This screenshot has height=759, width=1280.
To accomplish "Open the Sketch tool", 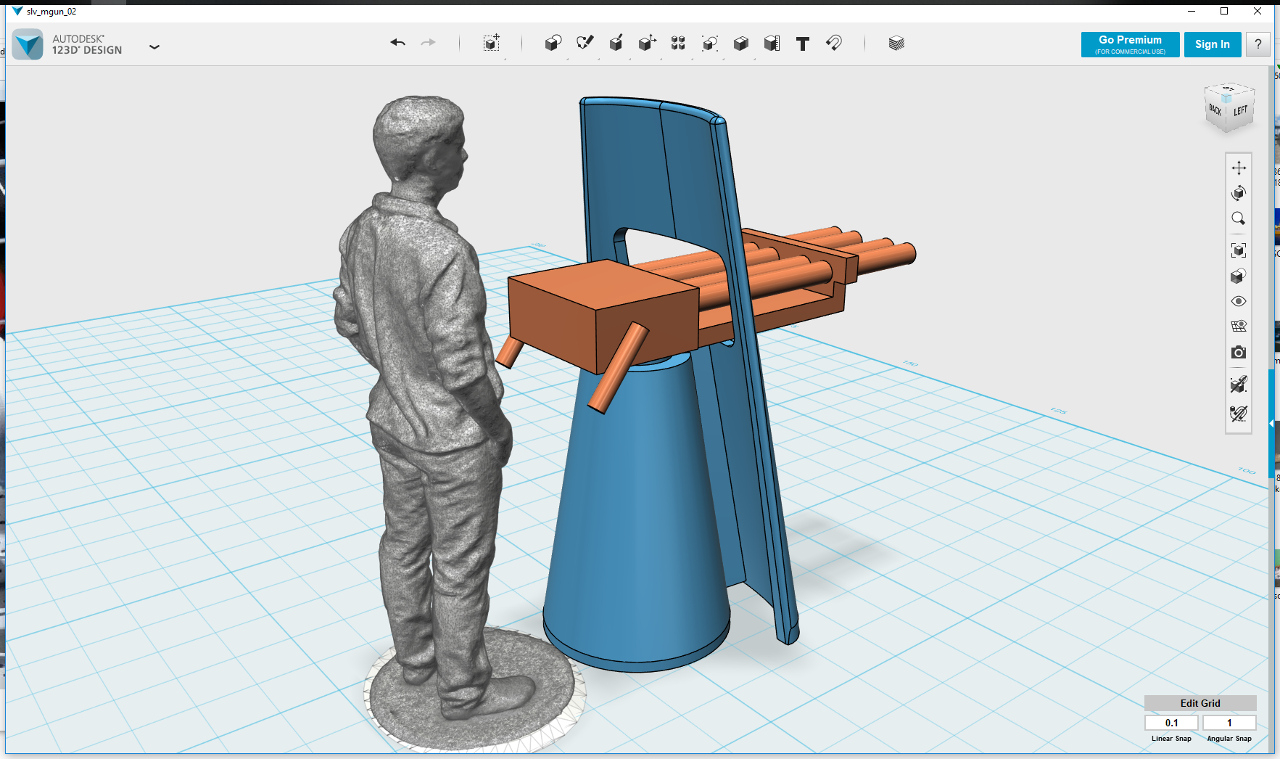I will (x=585, y=43).
